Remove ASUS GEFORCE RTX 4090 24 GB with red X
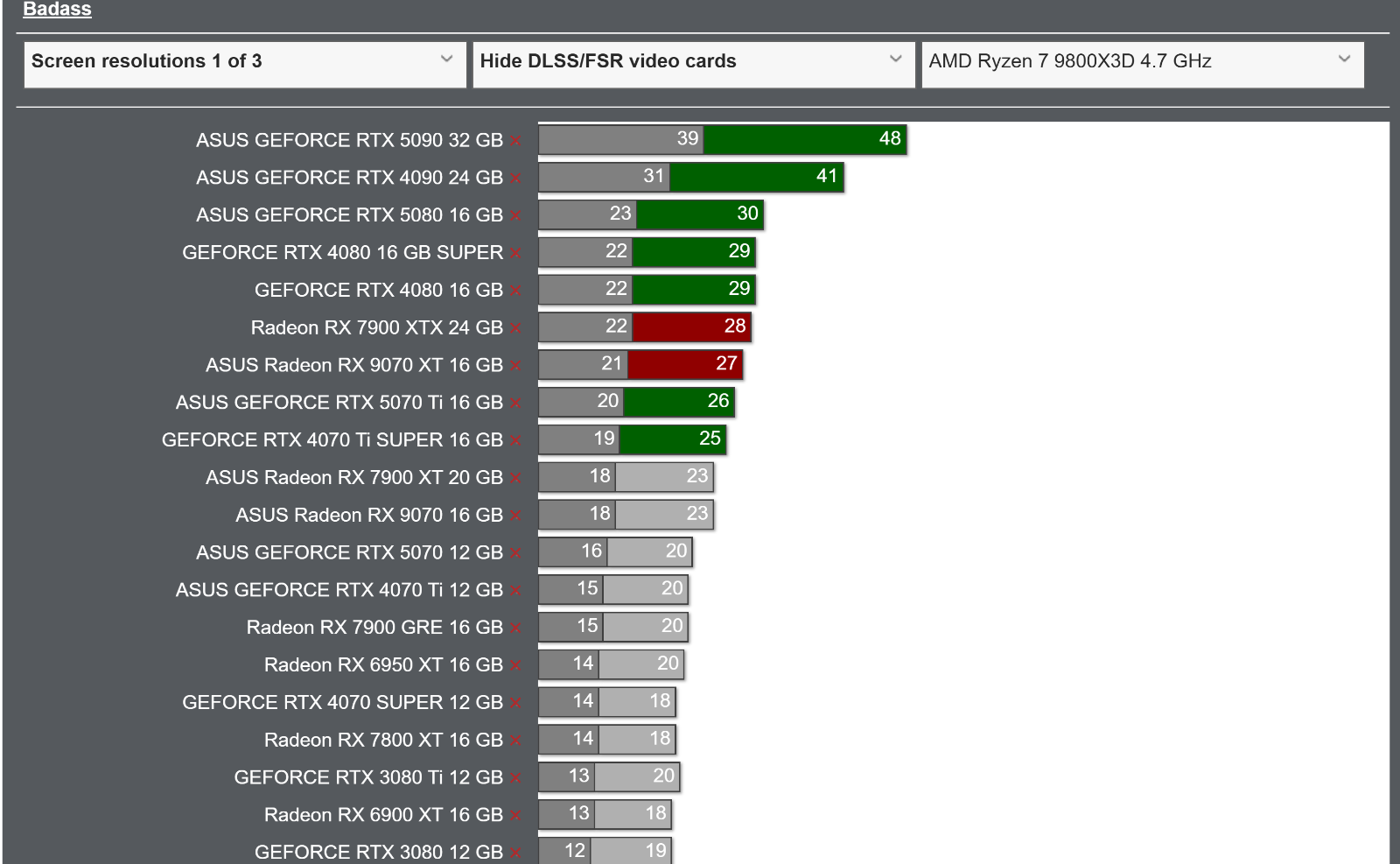Viewport: 1400px width, 864px height. click(x=516, y=179)
